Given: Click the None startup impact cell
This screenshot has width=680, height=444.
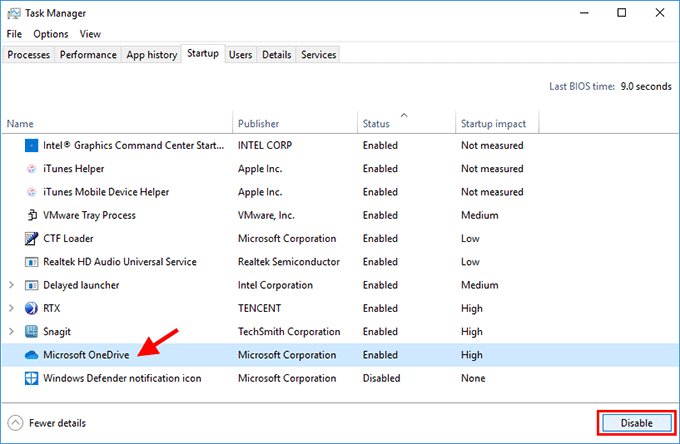Looking at the screenshot, I should coord(473,378).
